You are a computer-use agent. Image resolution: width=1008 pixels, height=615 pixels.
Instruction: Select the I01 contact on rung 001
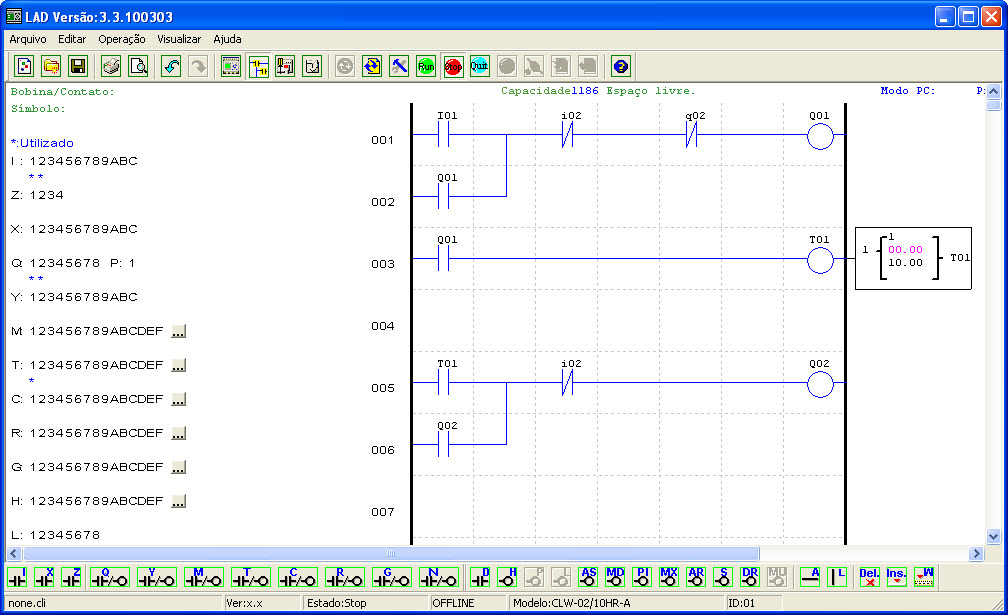(x=444, y=134)
